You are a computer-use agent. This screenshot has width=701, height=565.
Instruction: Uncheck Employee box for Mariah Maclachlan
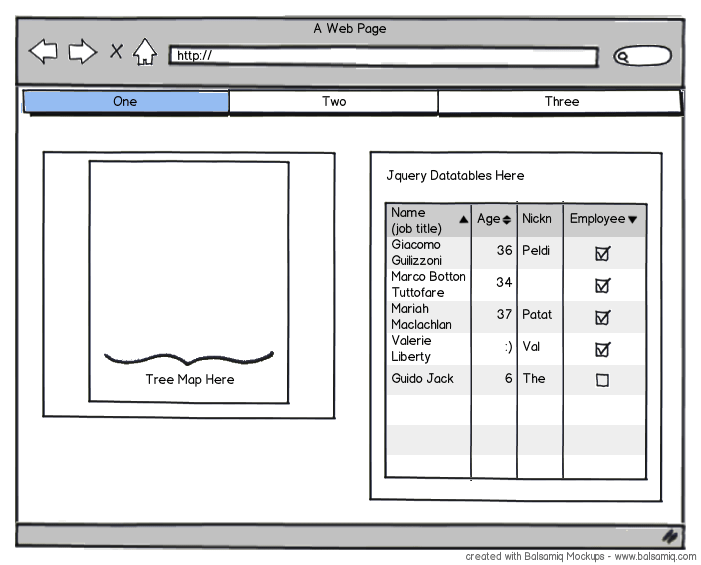point(603,317)
